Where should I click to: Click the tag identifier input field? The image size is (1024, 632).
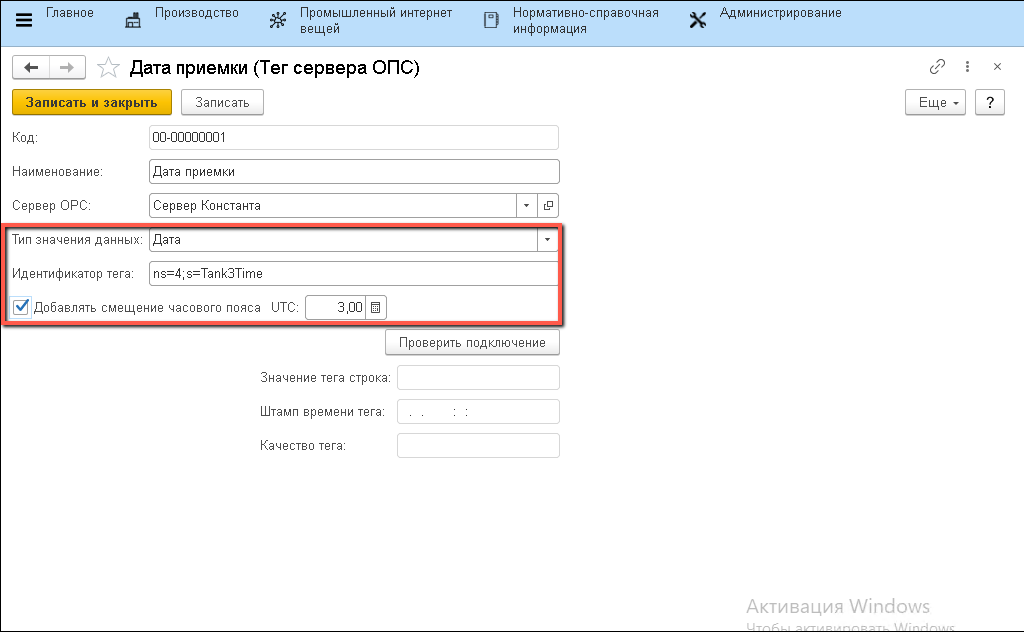353,273
